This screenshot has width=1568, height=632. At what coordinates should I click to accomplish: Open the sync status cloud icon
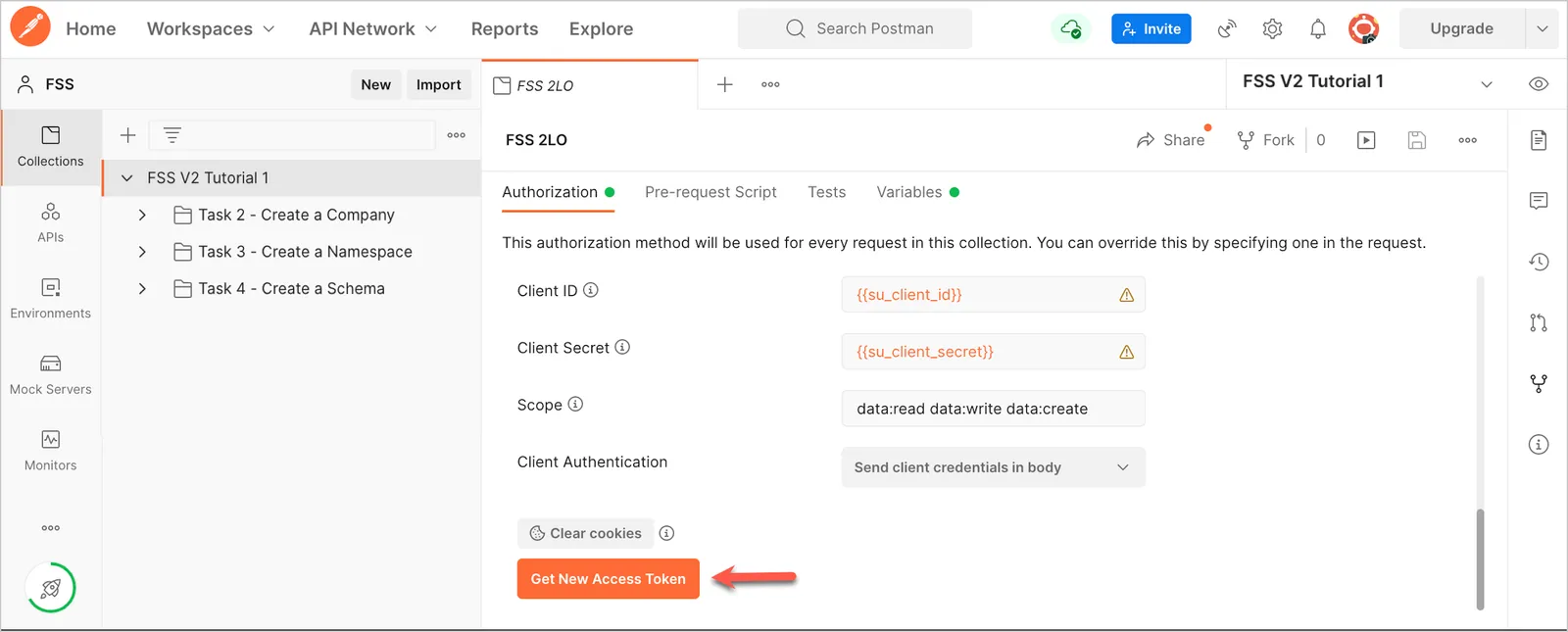coord(1071,29)
